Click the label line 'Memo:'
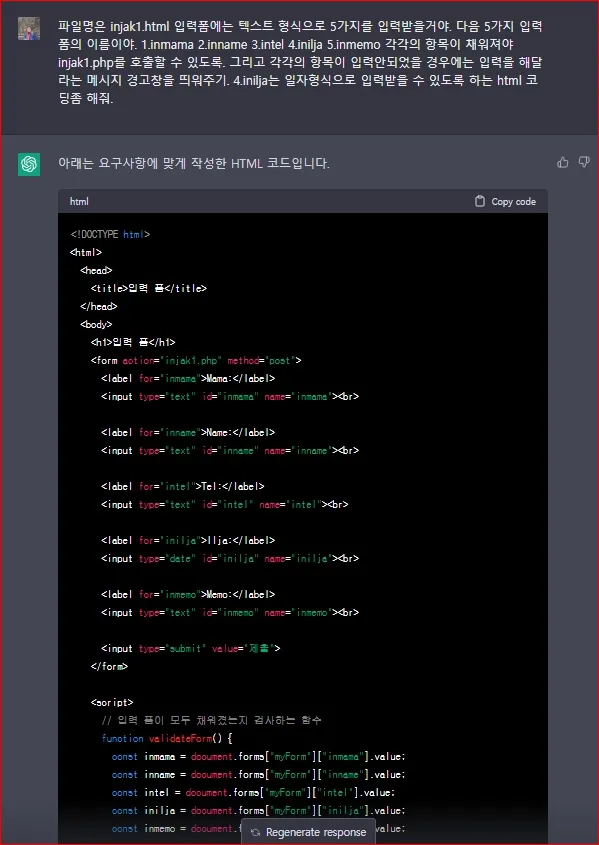Viewport: 599px width, 845px height. coord(188,594)
